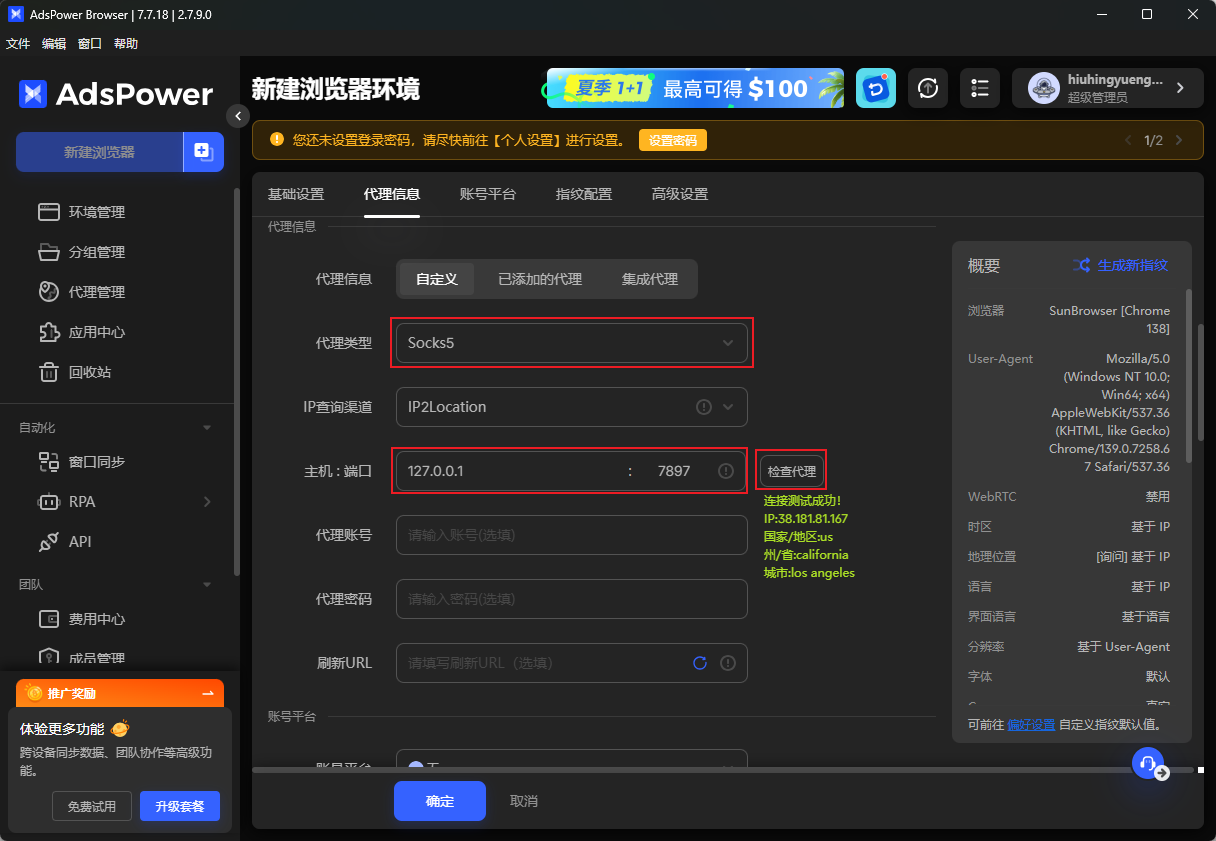
Task: Click the customer support headset icon
Action: tap(1148, 762)
